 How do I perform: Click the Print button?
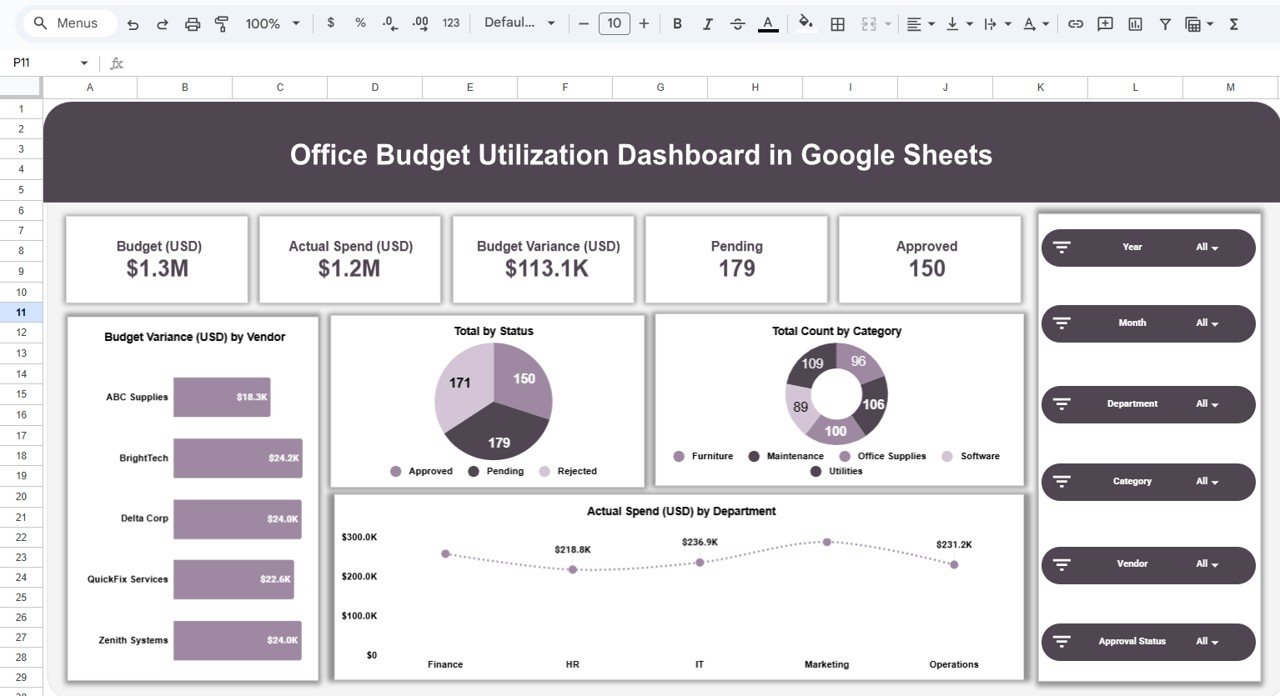click(x=192, y=22)
